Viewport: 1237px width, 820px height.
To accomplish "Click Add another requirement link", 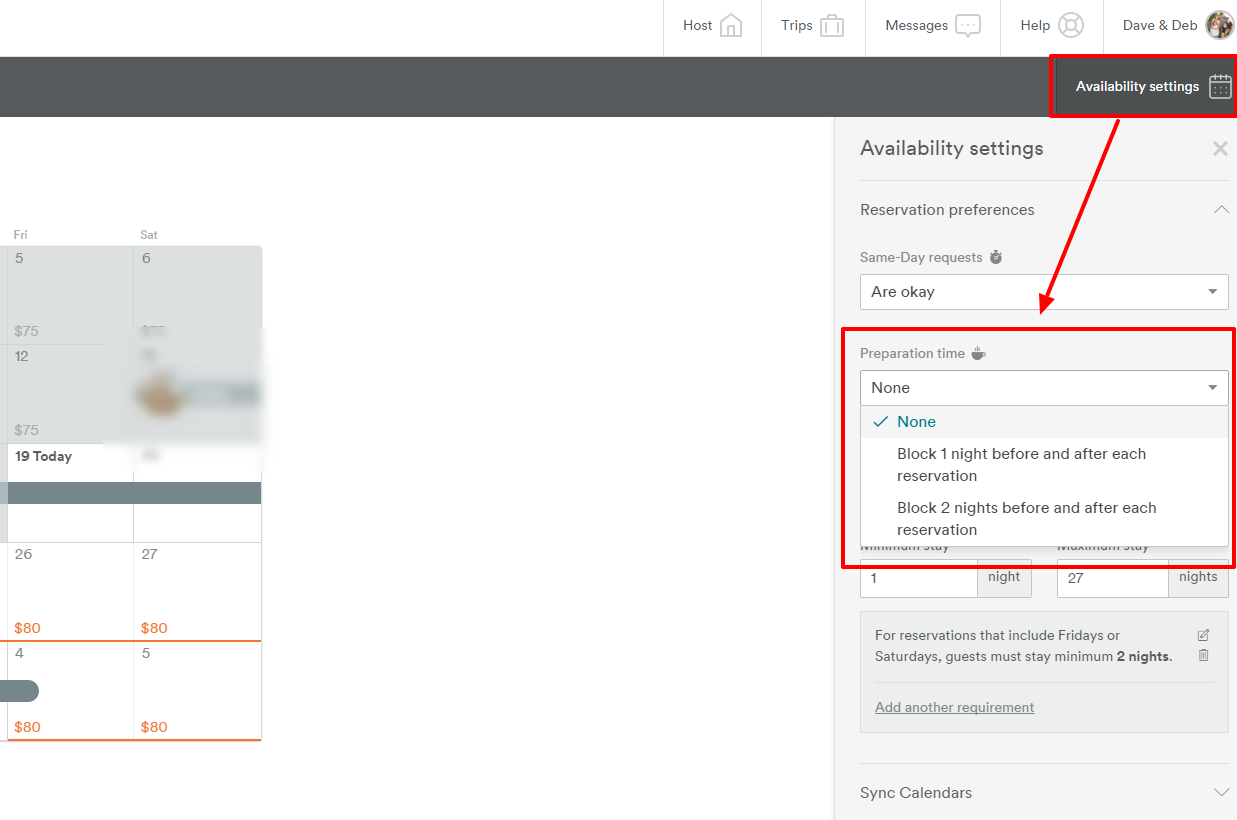I will [x=954, y=707].
